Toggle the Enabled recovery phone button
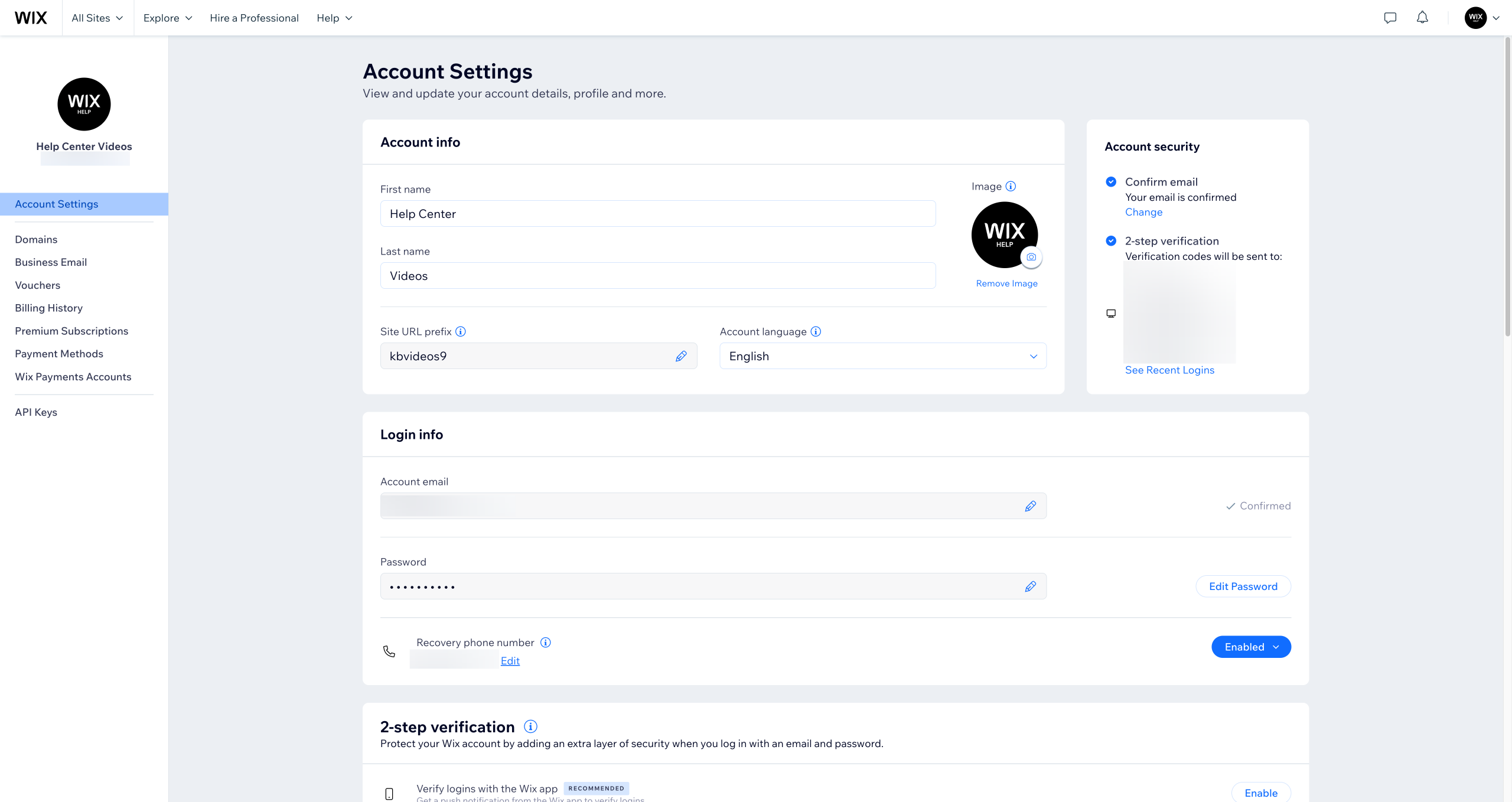The height and width of the screenshot is (802, 1512). [1251, 647]
